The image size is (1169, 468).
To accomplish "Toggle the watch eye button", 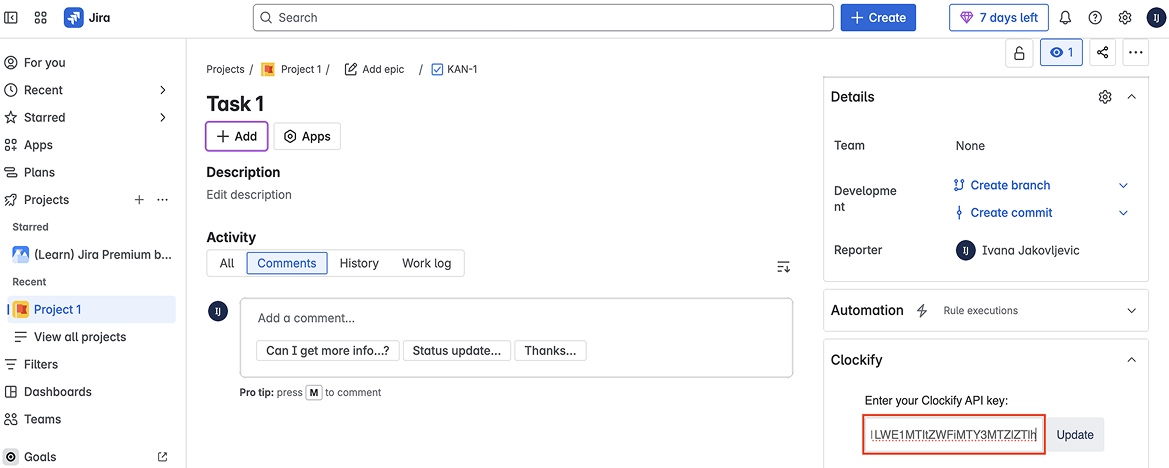I will click(1061, 53).
